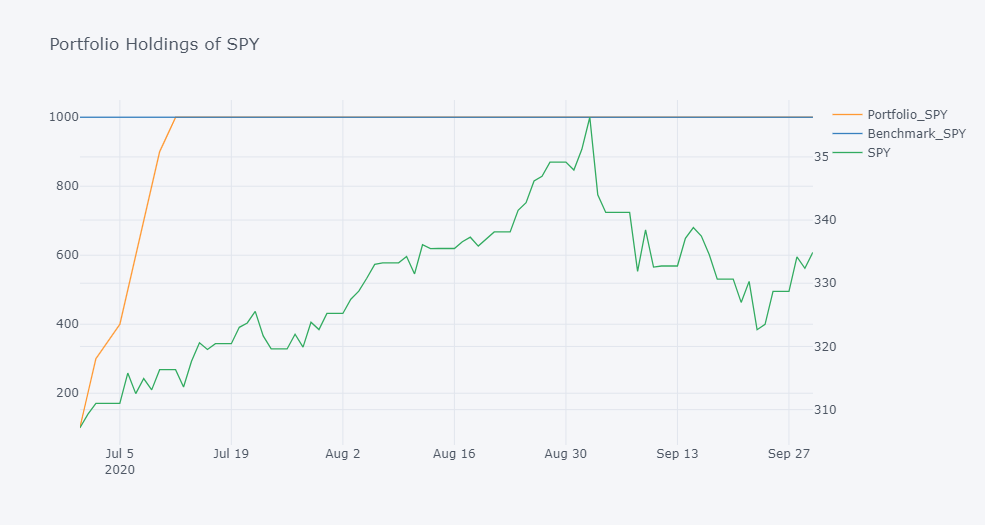Click the 1000 tick on left axis
This screenshot has height=525, width=985.
pyautogui.click(x=62, y=117)
